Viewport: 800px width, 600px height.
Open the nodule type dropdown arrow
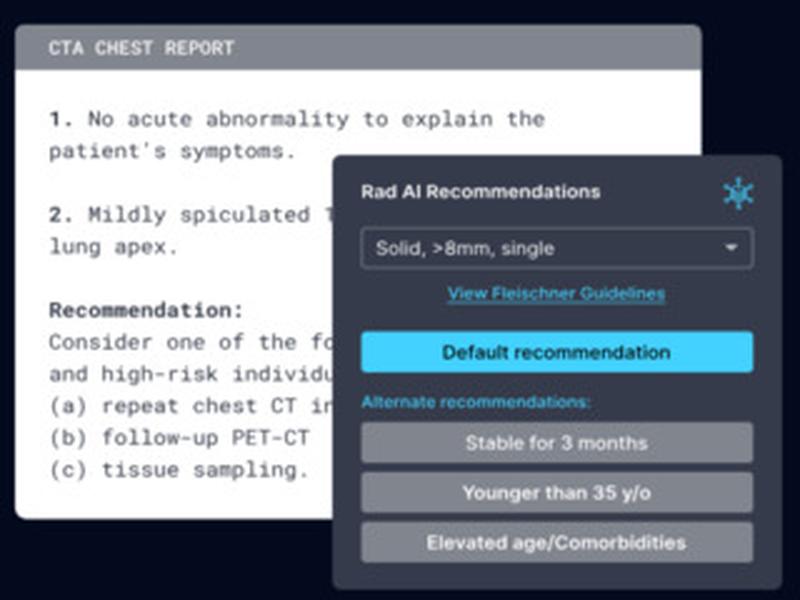click(x=732, y=248)
